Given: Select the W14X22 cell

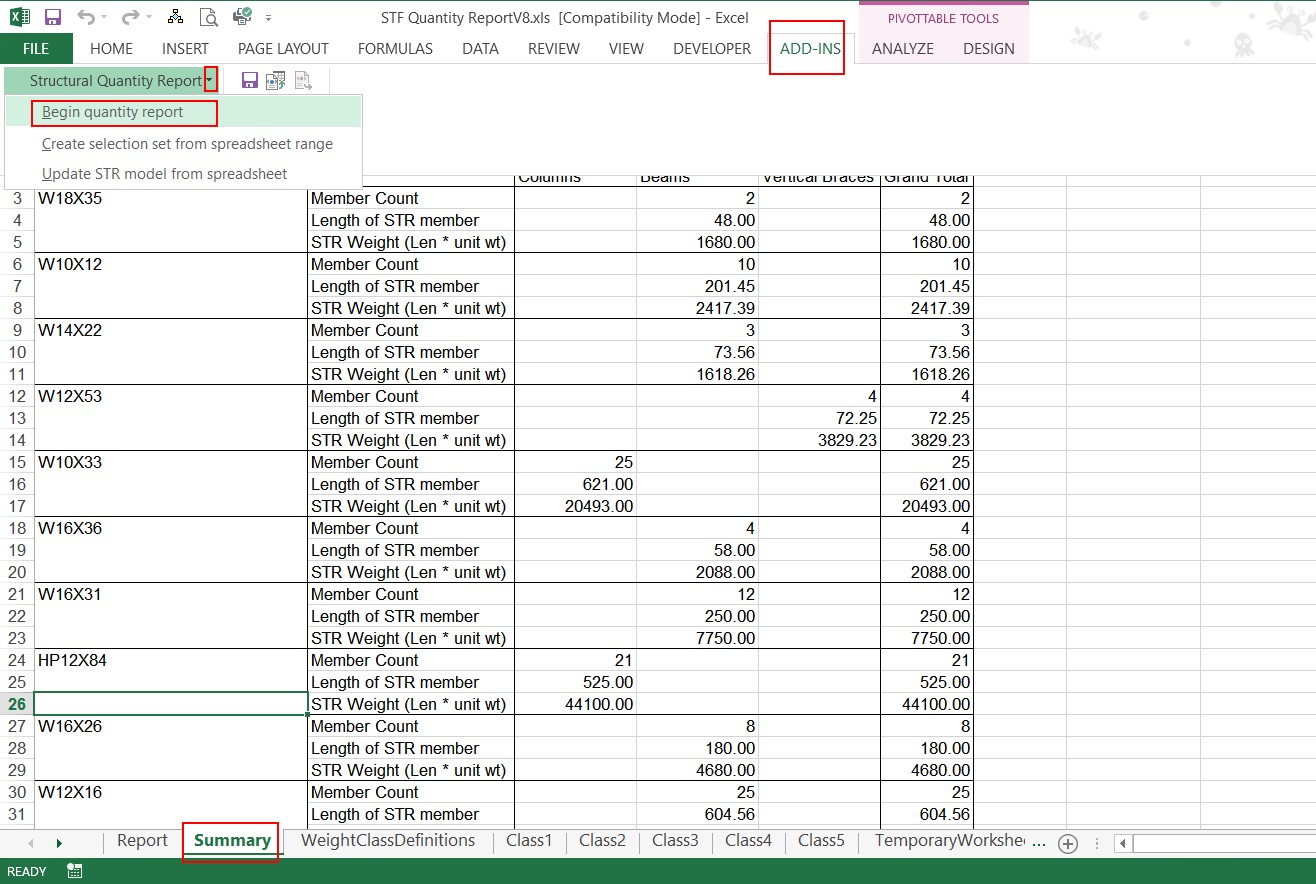Looking at the screenshot, I should [171, 330].
